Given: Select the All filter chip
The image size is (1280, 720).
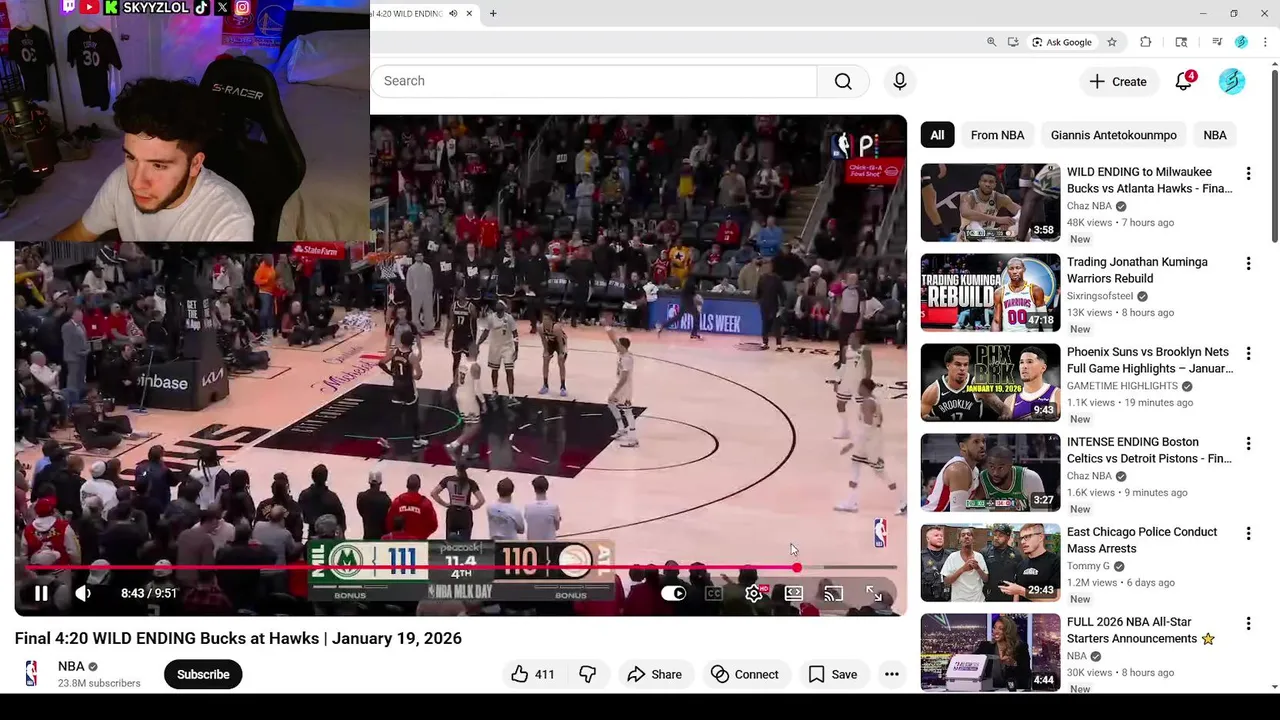Looking at the screenshot, I should tap(937, 135).
